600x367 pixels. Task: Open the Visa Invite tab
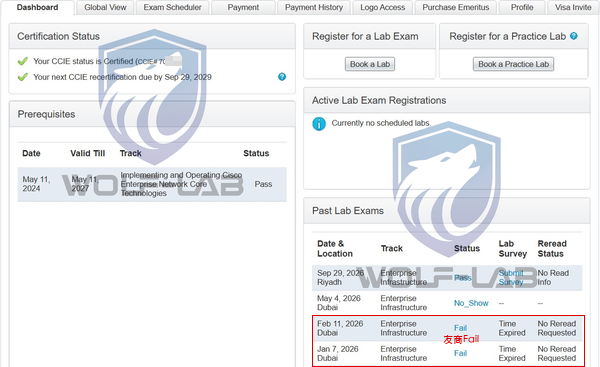click(573, 7)
